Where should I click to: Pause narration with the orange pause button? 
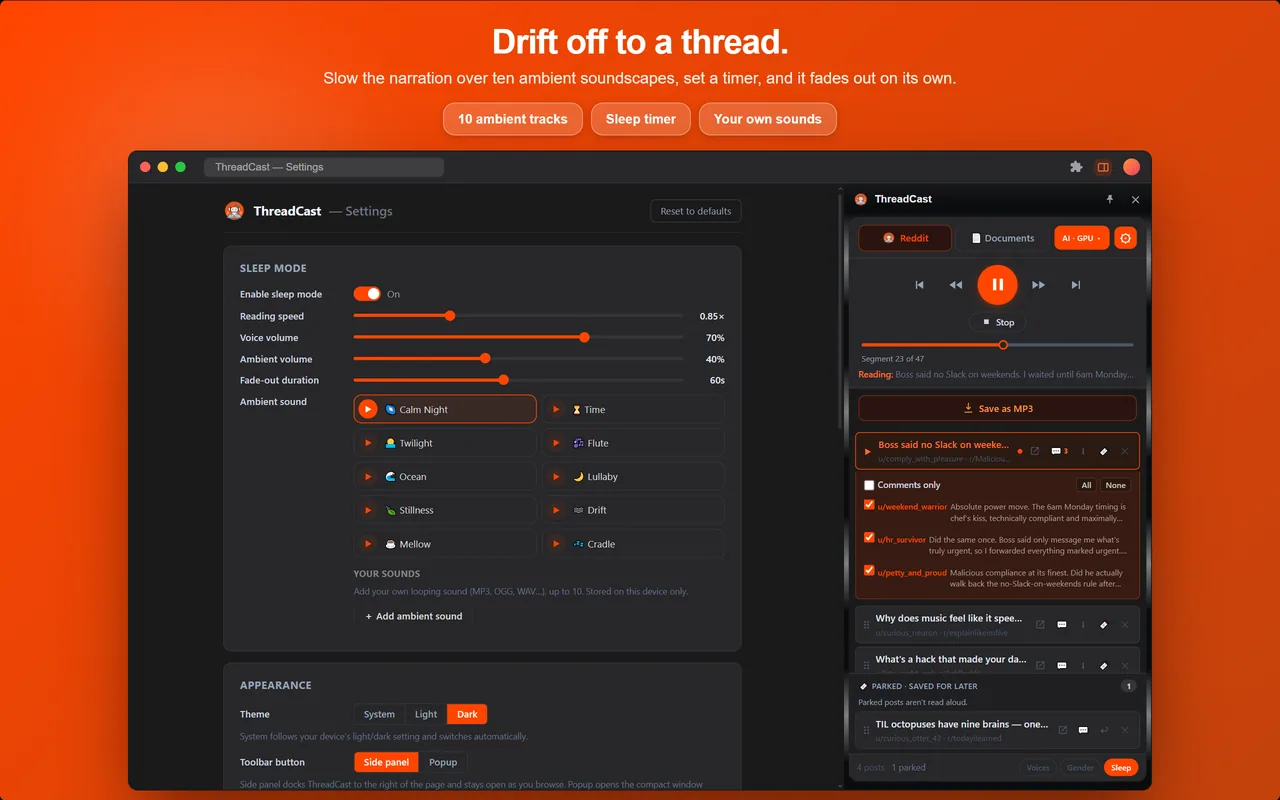[x=997, y=285]
